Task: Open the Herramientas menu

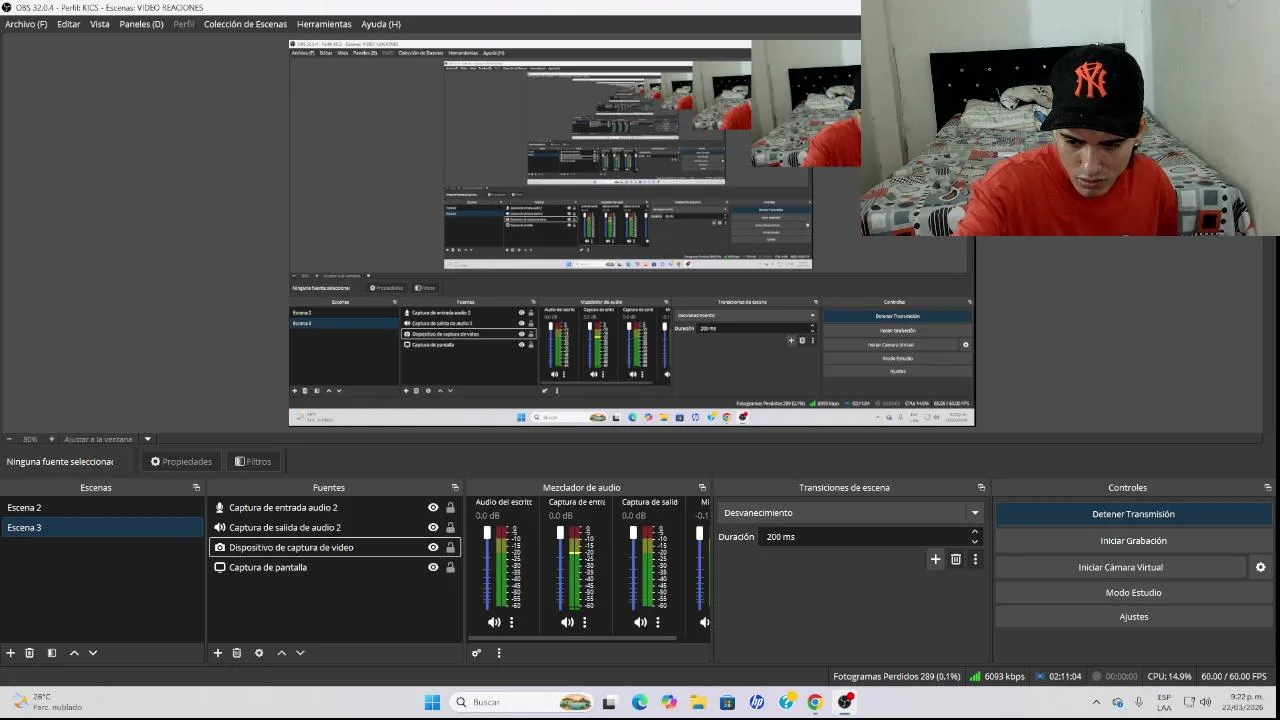Action: tap(324, 24)
